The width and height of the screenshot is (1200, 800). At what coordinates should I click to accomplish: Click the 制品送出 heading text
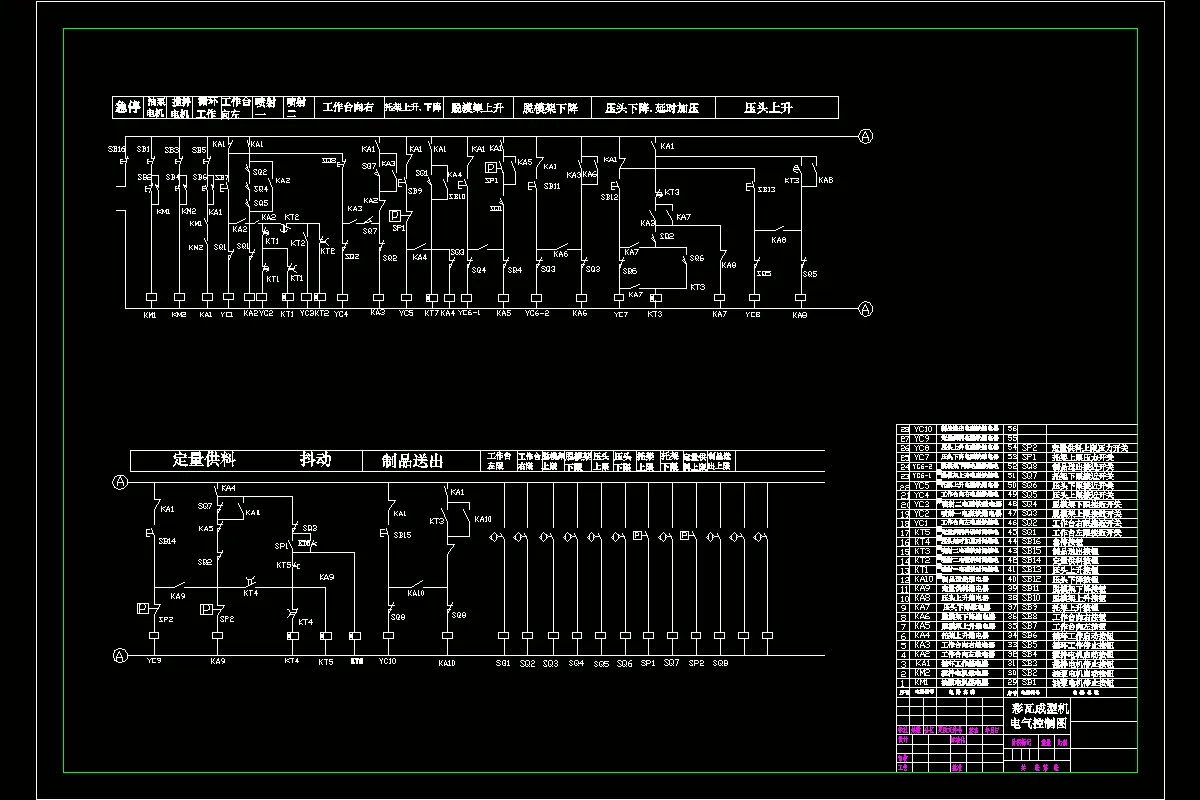pyautogui.click(x=413, y=461)
